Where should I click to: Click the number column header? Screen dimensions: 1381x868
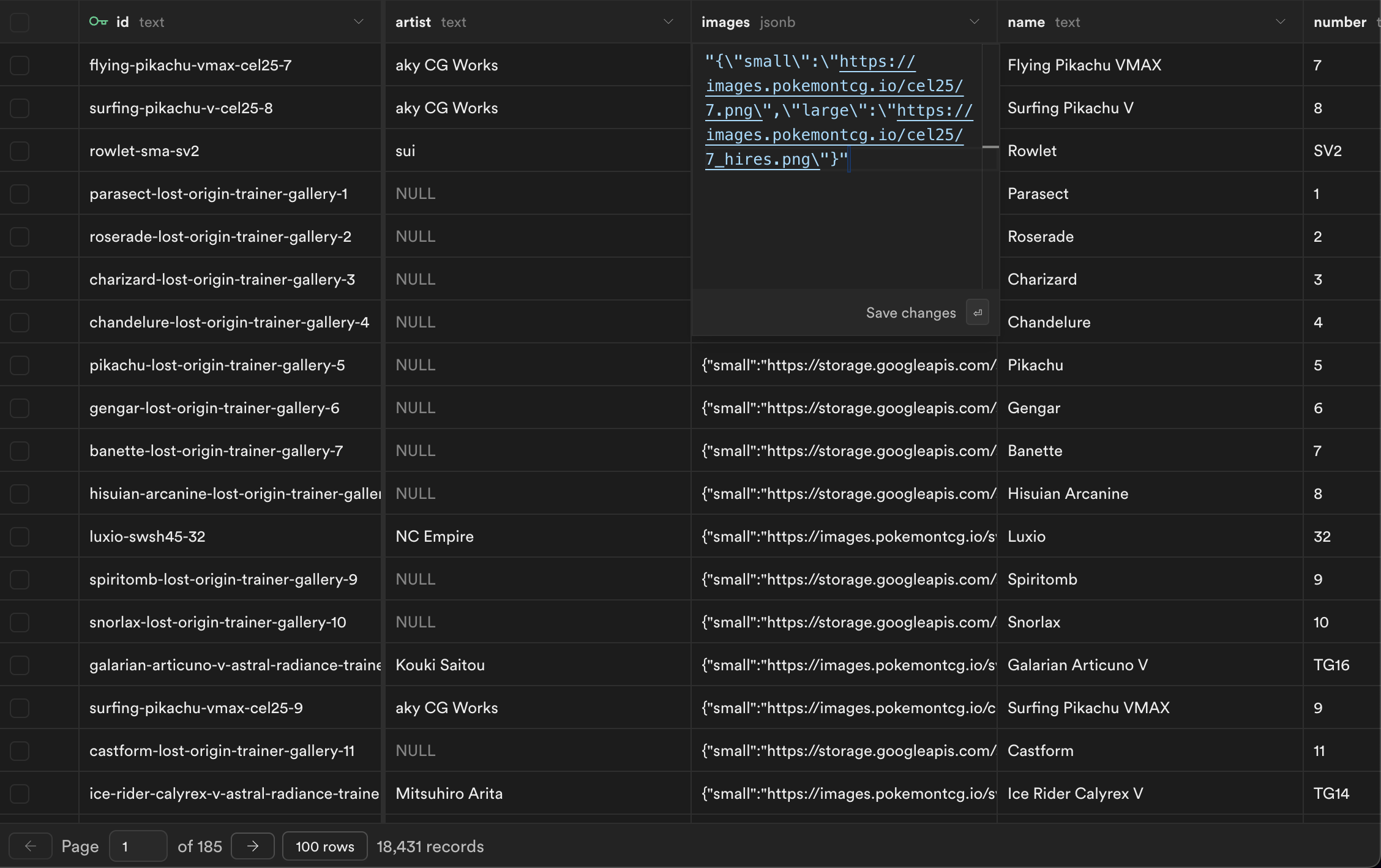click(x=1339, y=22)
